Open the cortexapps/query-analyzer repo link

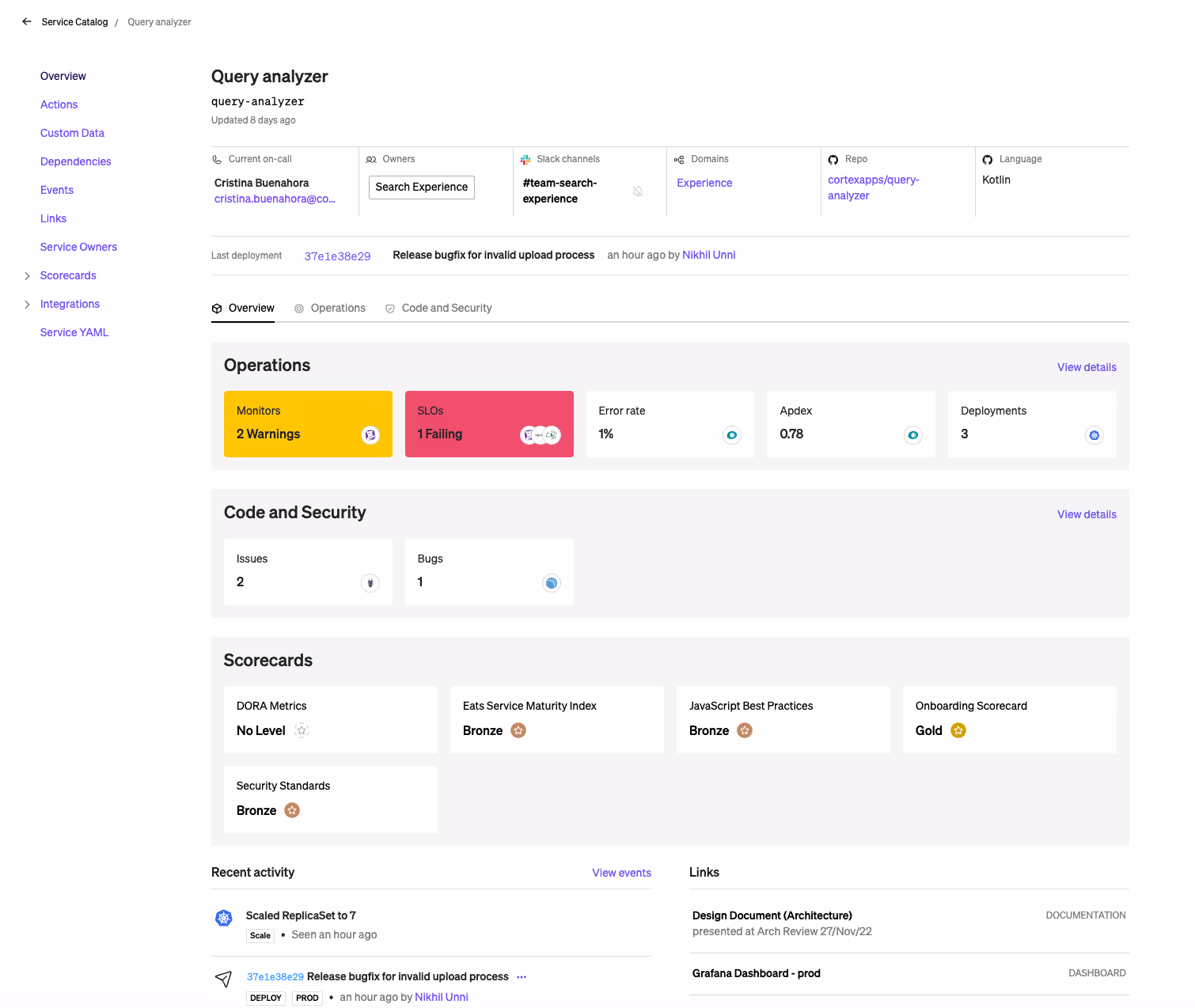873,188
